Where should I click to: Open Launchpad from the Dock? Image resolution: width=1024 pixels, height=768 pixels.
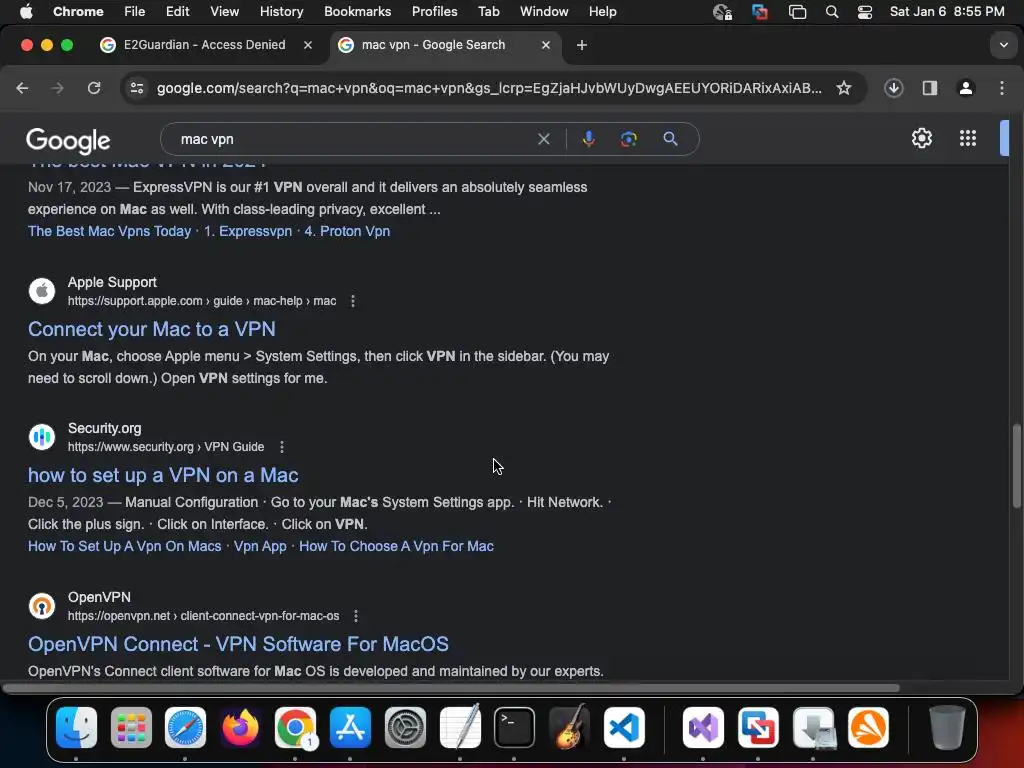pyautogui.click(x=131, y=727)
